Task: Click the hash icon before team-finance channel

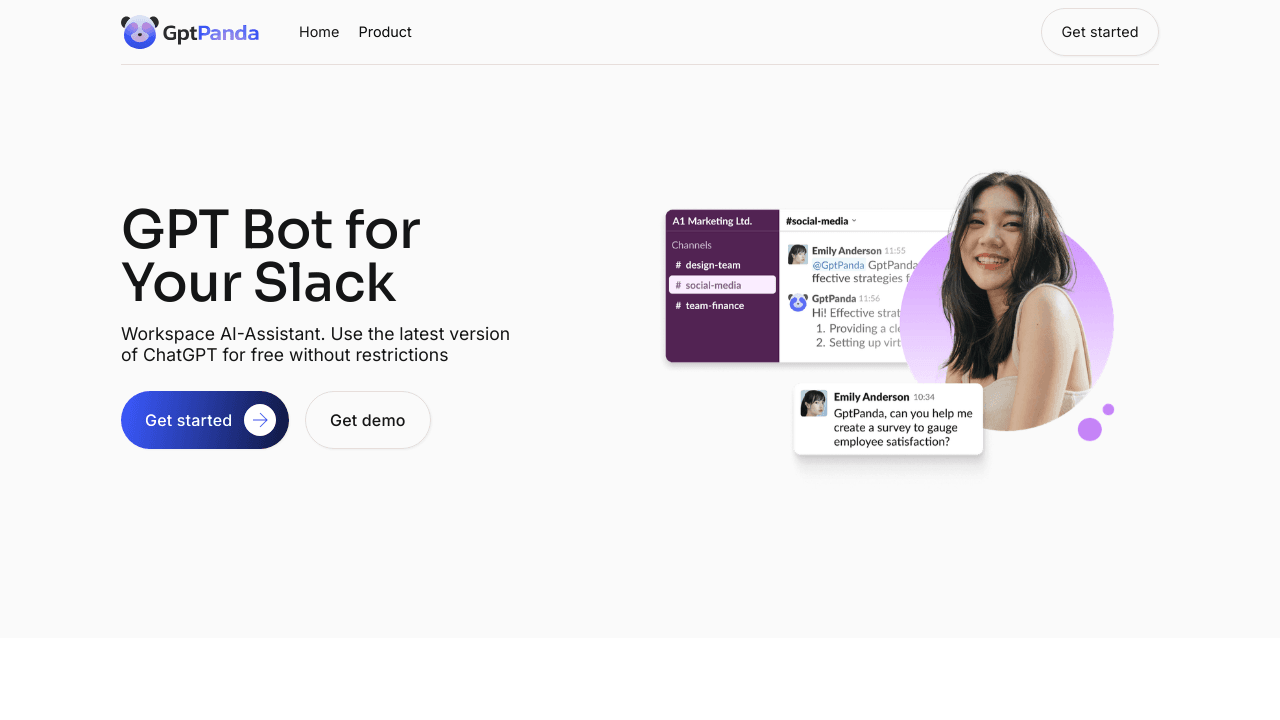Action: 678,305
